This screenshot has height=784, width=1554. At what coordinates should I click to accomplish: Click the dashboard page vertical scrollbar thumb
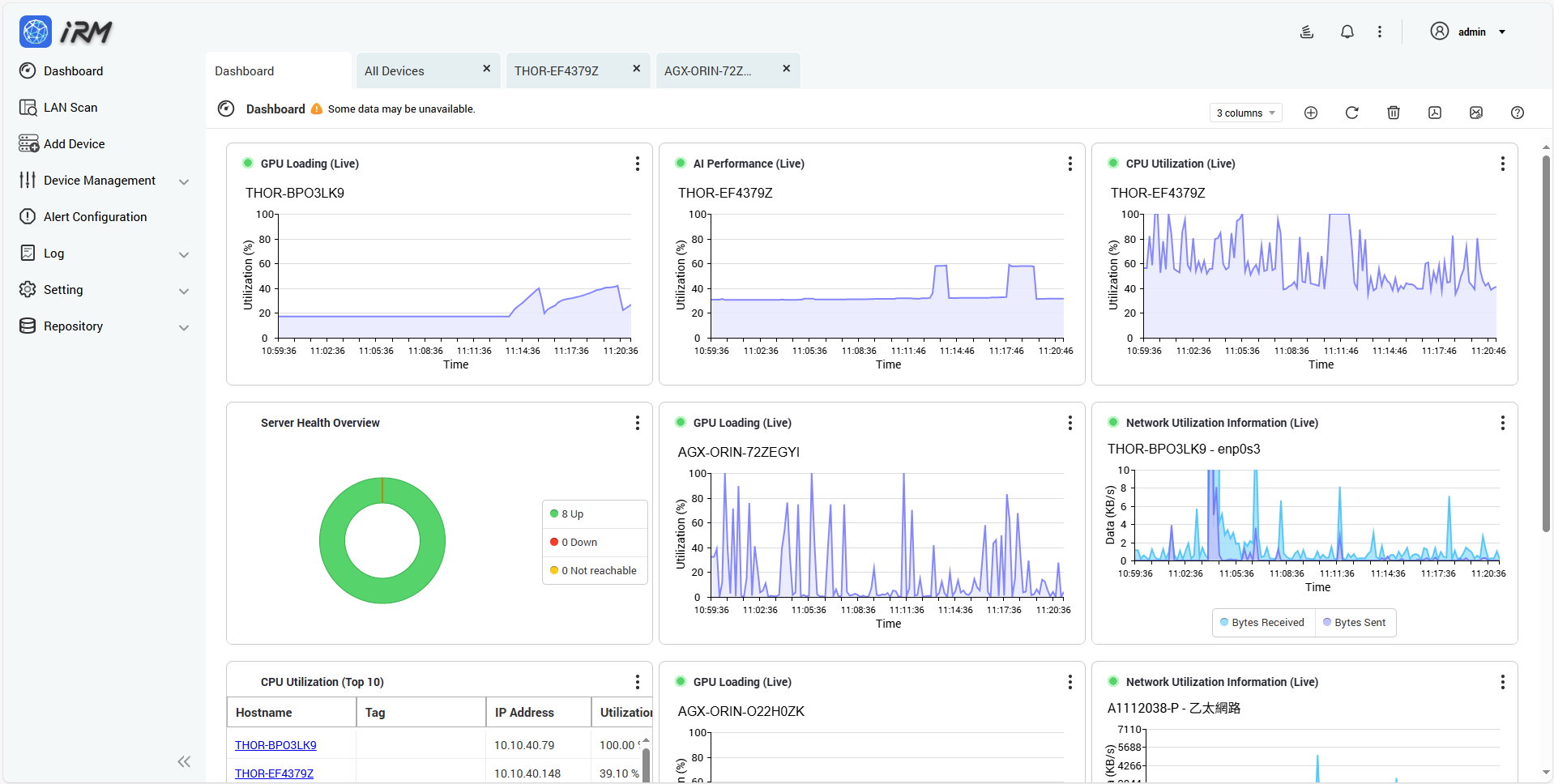[x=1546, y=344]
